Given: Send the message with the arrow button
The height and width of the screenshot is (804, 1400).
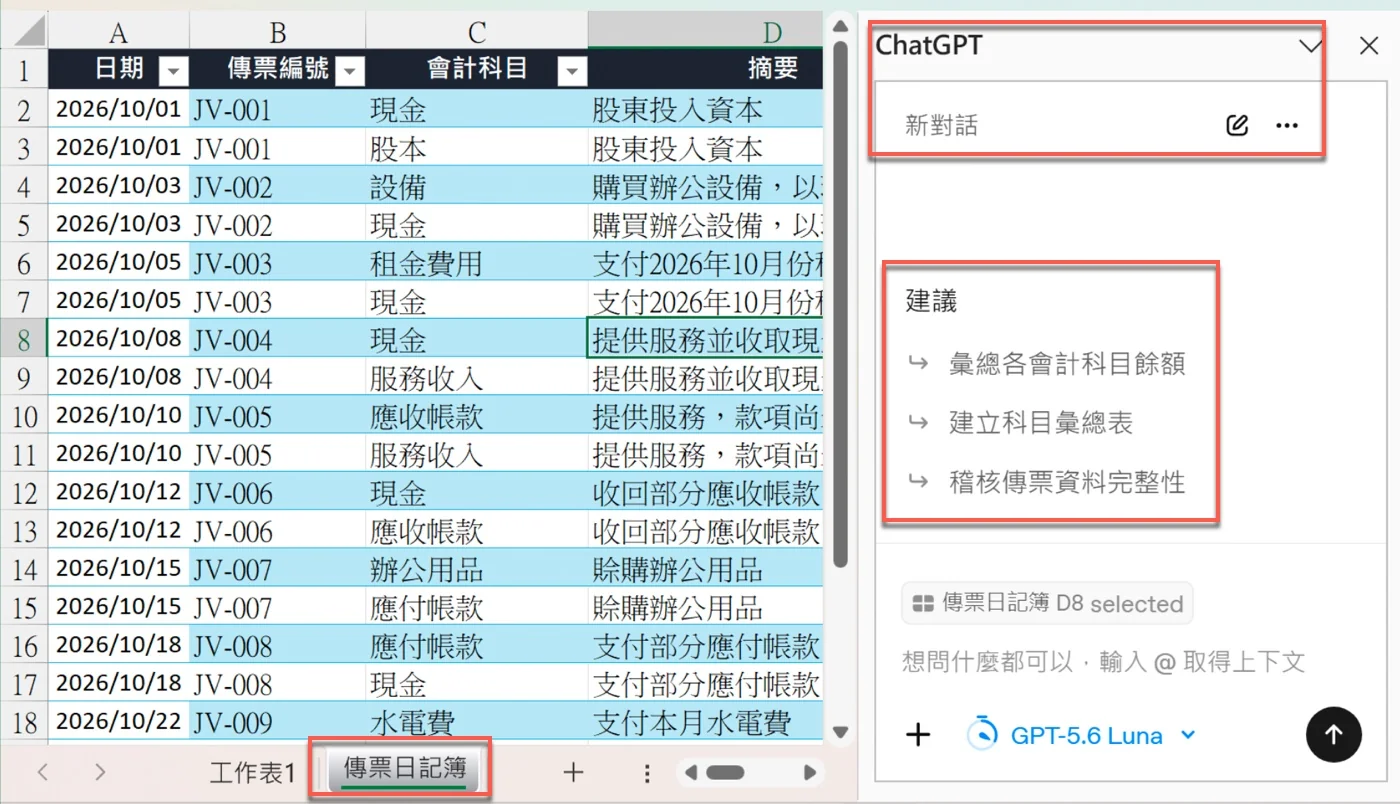Looking at the screenshot, I should [x=1333, y=735].
